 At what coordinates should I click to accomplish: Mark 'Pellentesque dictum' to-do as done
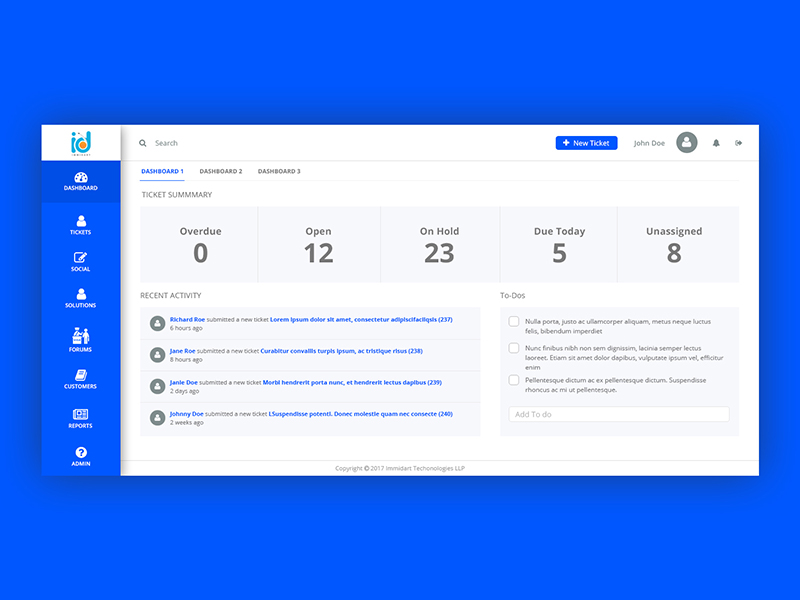514,380
